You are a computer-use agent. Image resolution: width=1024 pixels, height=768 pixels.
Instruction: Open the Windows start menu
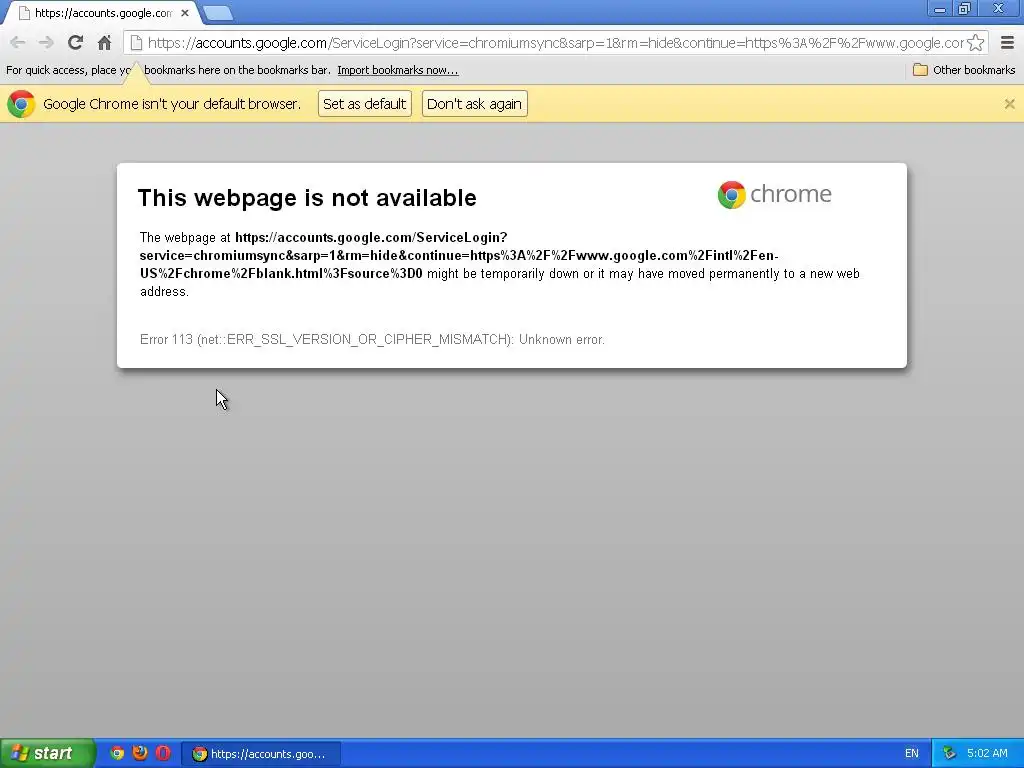(47, 753)
